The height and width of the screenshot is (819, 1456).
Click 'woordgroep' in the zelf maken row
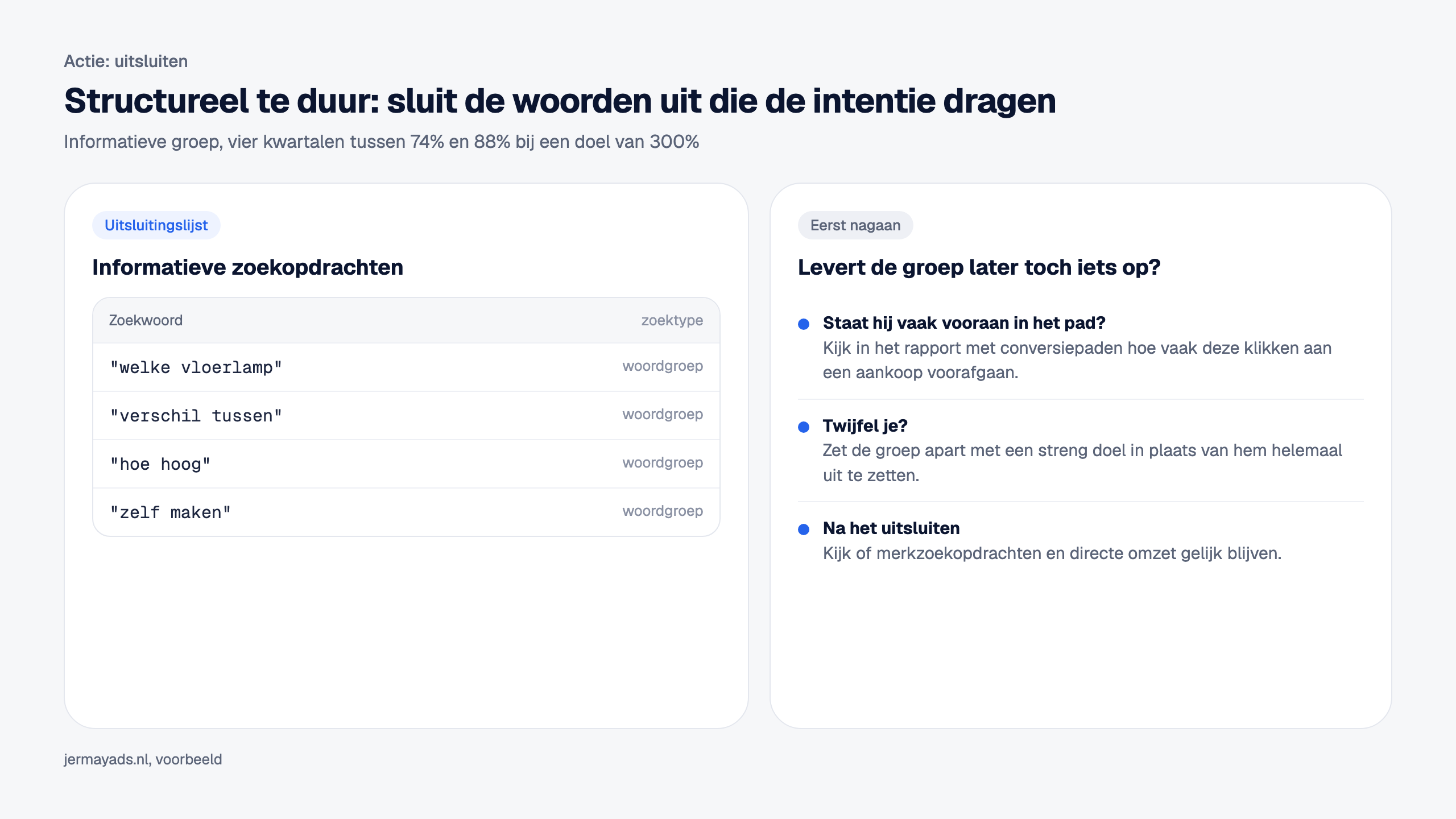pos(663,511)
